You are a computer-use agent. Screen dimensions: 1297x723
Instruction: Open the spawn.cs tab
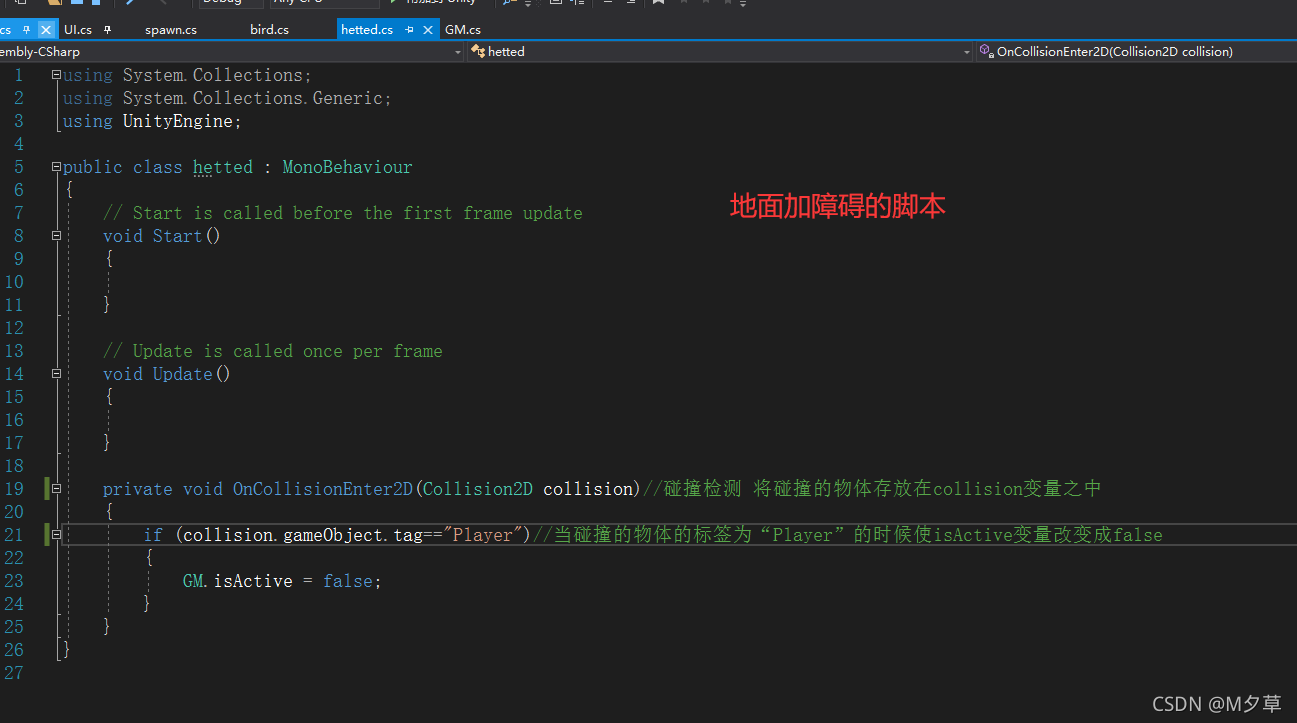click(x=171, y=30)
